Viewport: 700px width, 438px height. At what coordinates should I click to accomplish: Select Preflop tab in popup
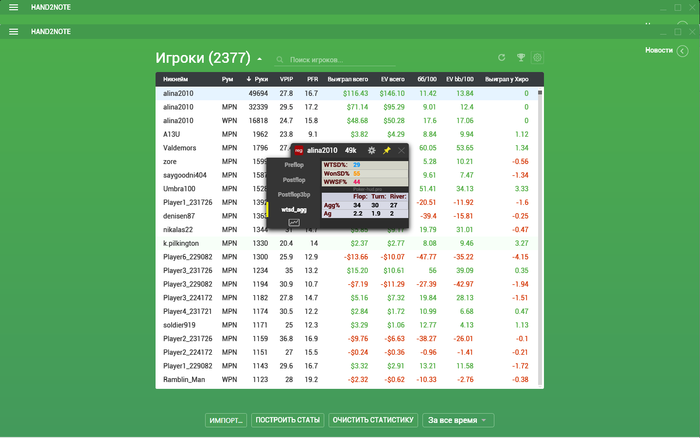pos(294,165)
